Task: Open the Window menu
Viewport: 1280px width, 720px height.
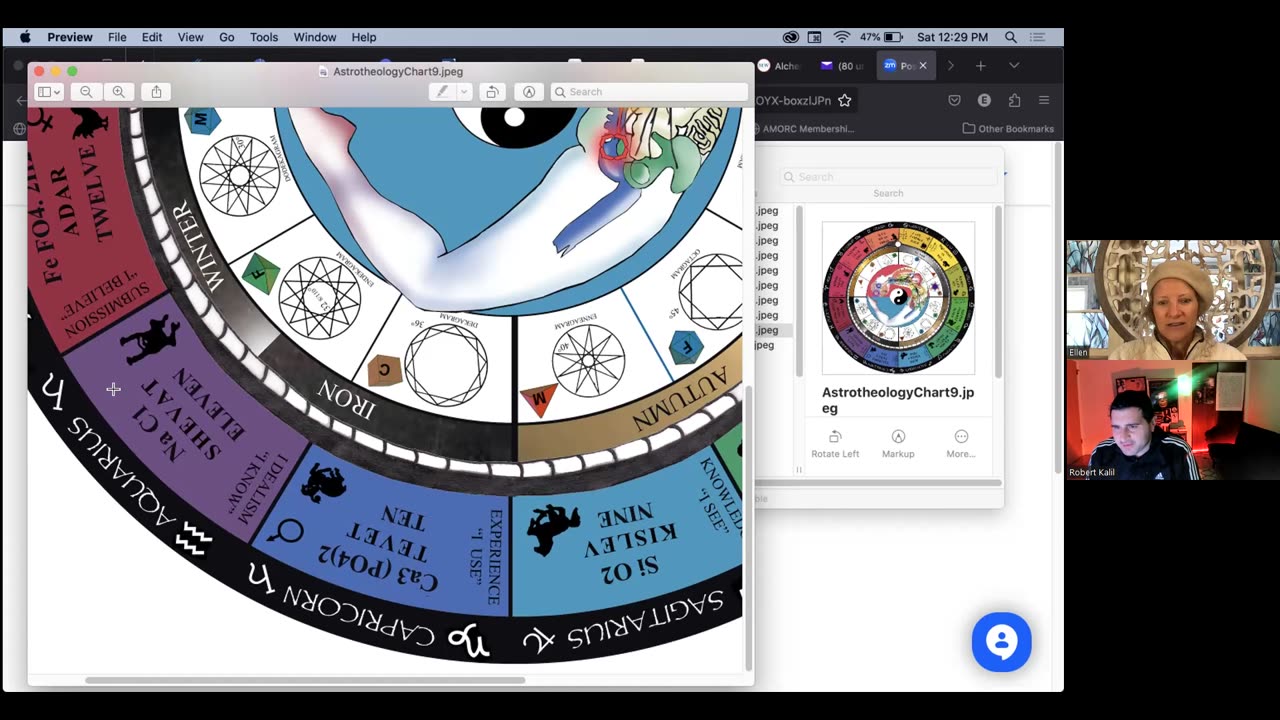Action: (x=315, y=37)
